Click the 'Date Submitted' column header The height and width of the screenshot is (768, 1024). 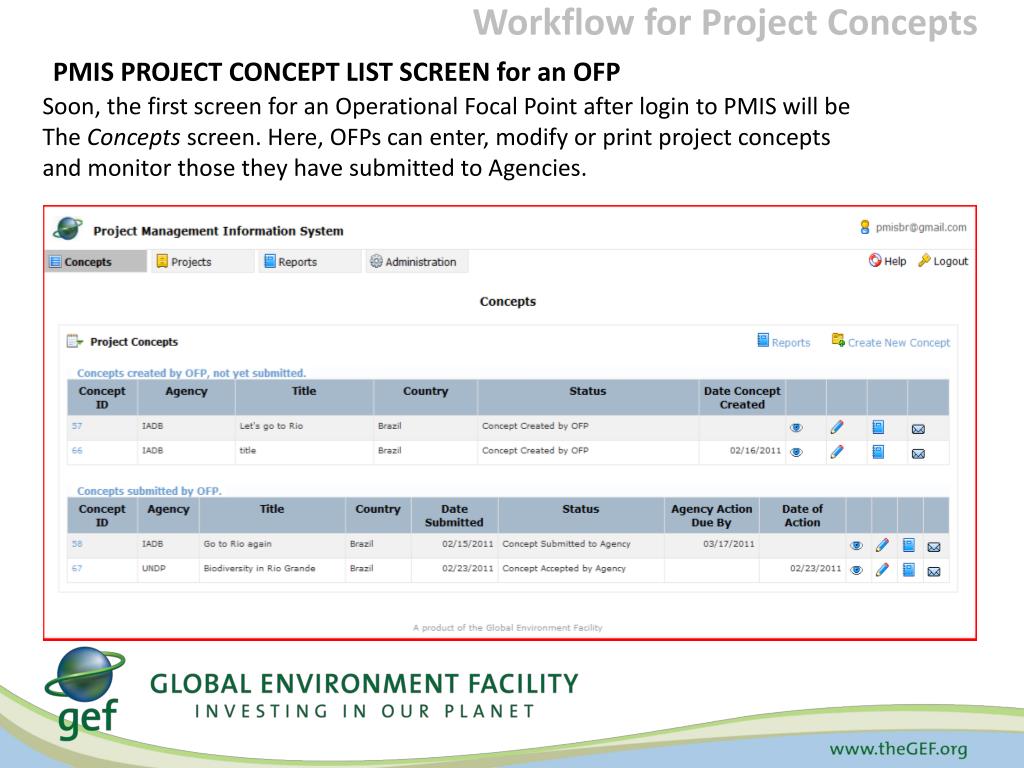454,515
